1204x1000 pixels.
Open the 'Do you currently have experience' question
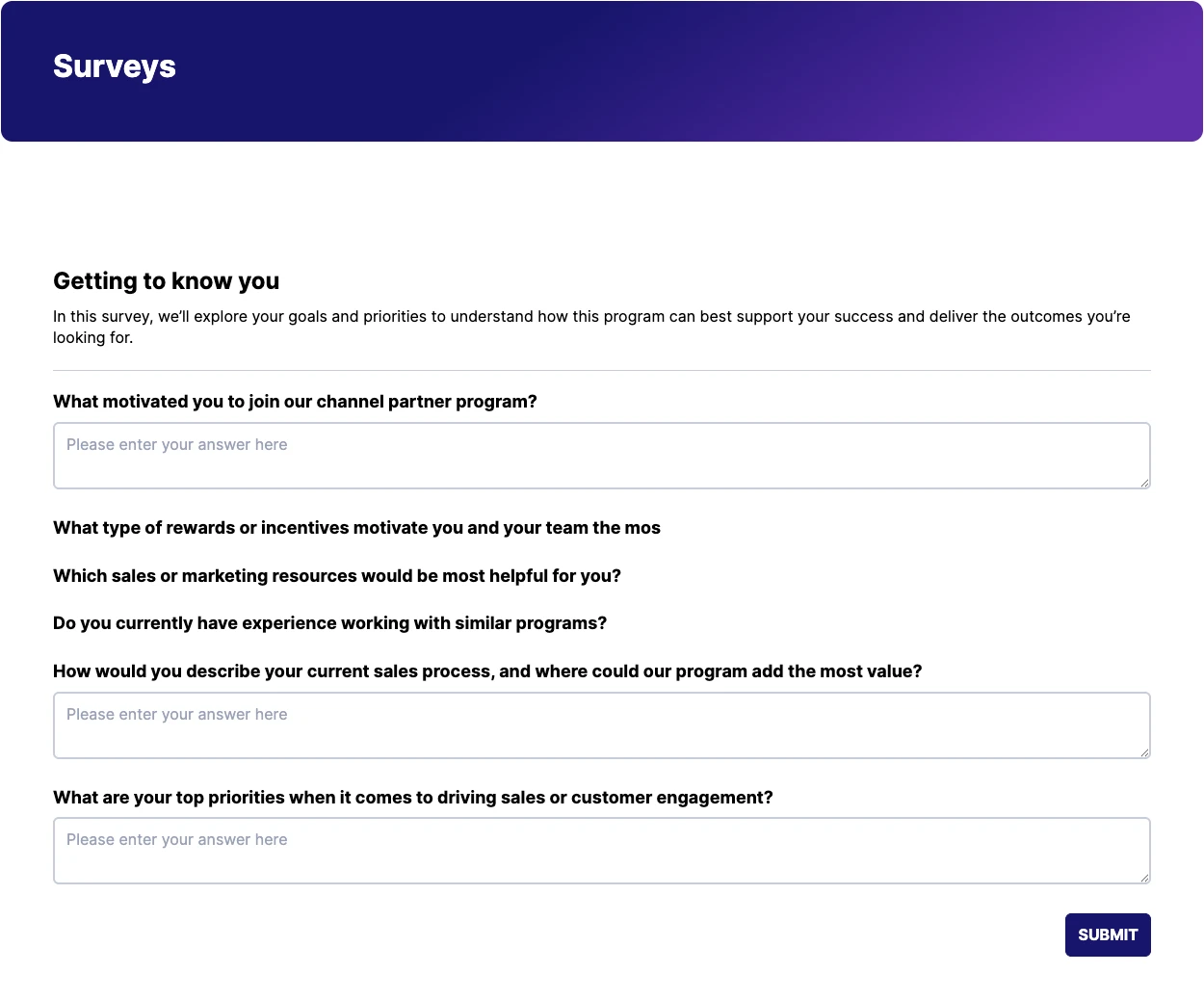[329, 623]
